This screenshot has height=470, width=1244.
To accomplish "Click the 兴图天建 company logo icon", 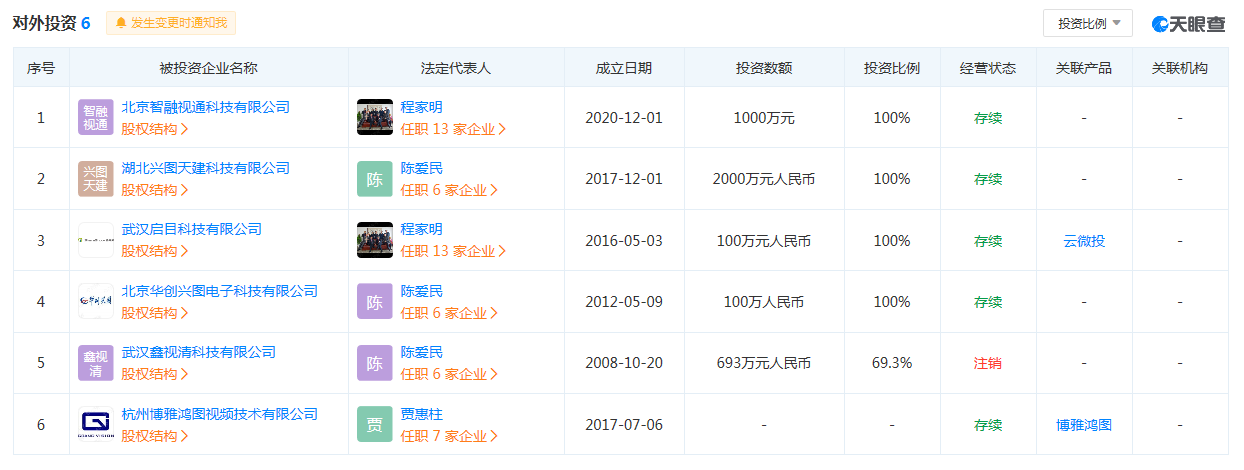I will click(x=96, y=179).
